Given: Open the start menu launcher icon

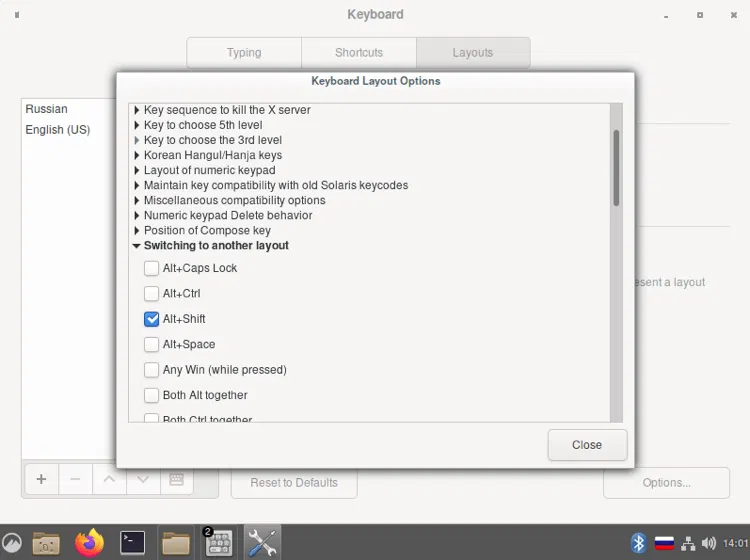Looking at the screenshot, I should click(12, 543).
